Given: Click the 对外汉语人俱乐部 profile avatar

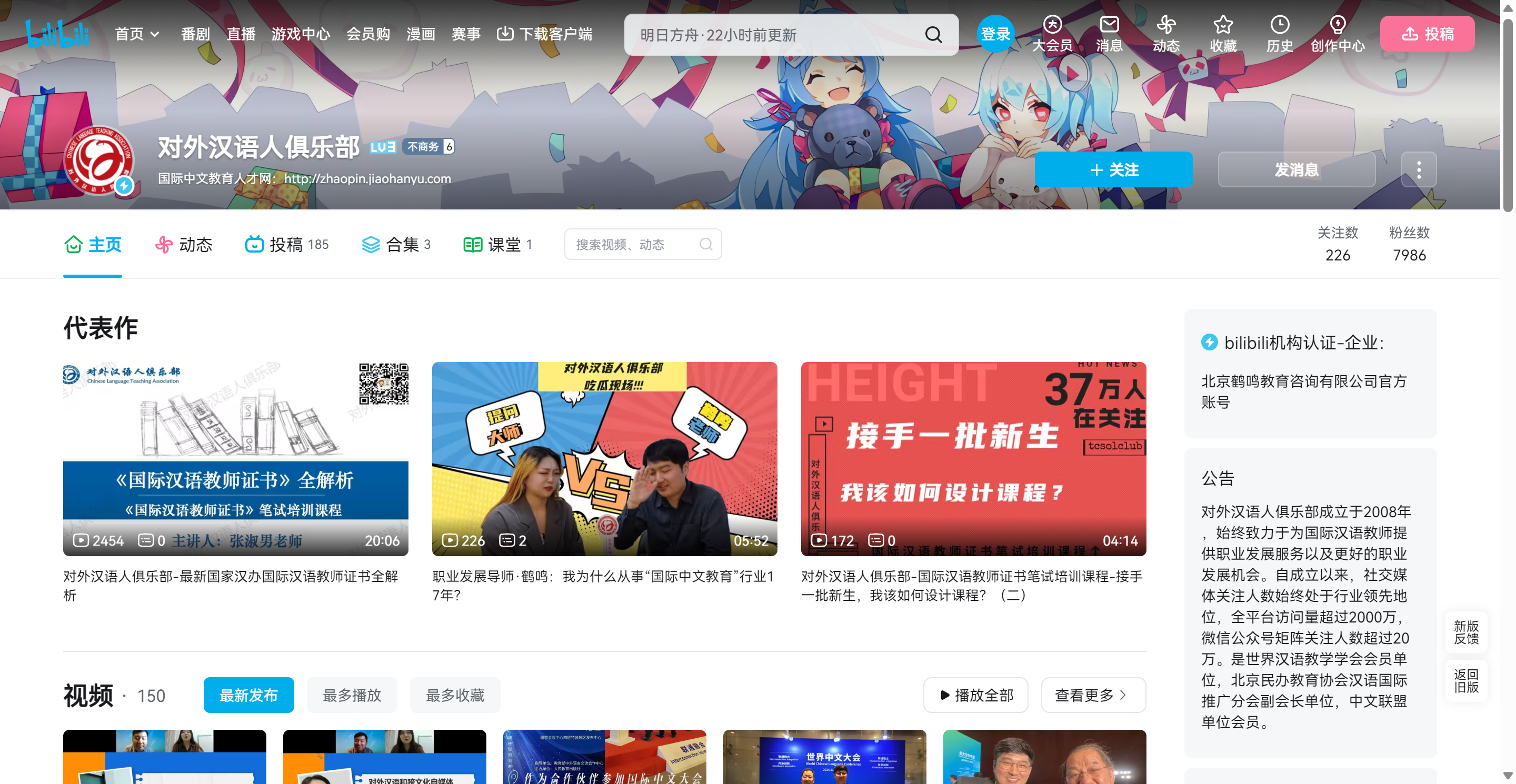Looking at the screenshot, I should [x=99, y=159].
